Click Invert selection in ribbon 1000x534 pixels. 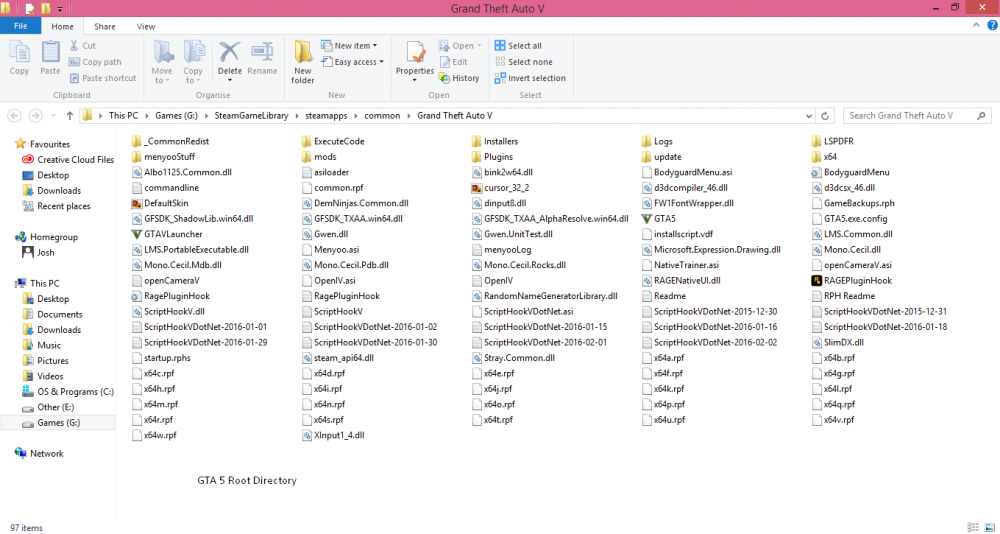(531, 78)
